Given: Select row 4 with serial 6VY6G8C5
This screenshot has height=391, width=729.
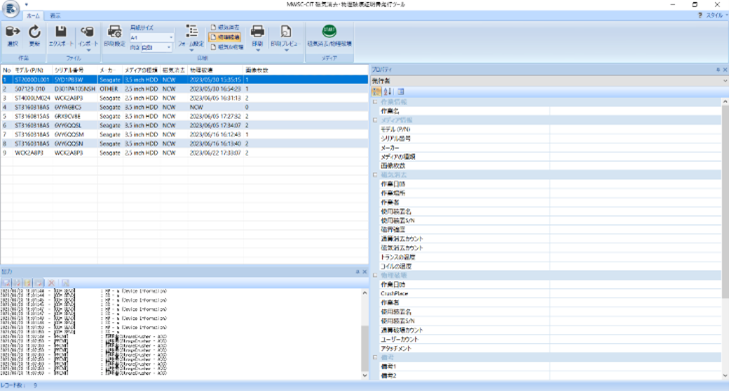Looking at the screenshot, I should pos(184,107).
